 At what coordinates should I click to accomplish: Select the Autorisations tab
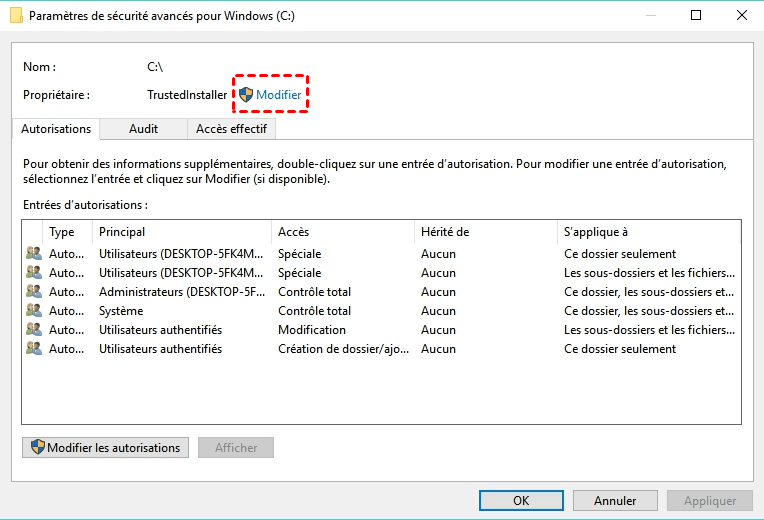pyautogui.click(x=56, y=129)
